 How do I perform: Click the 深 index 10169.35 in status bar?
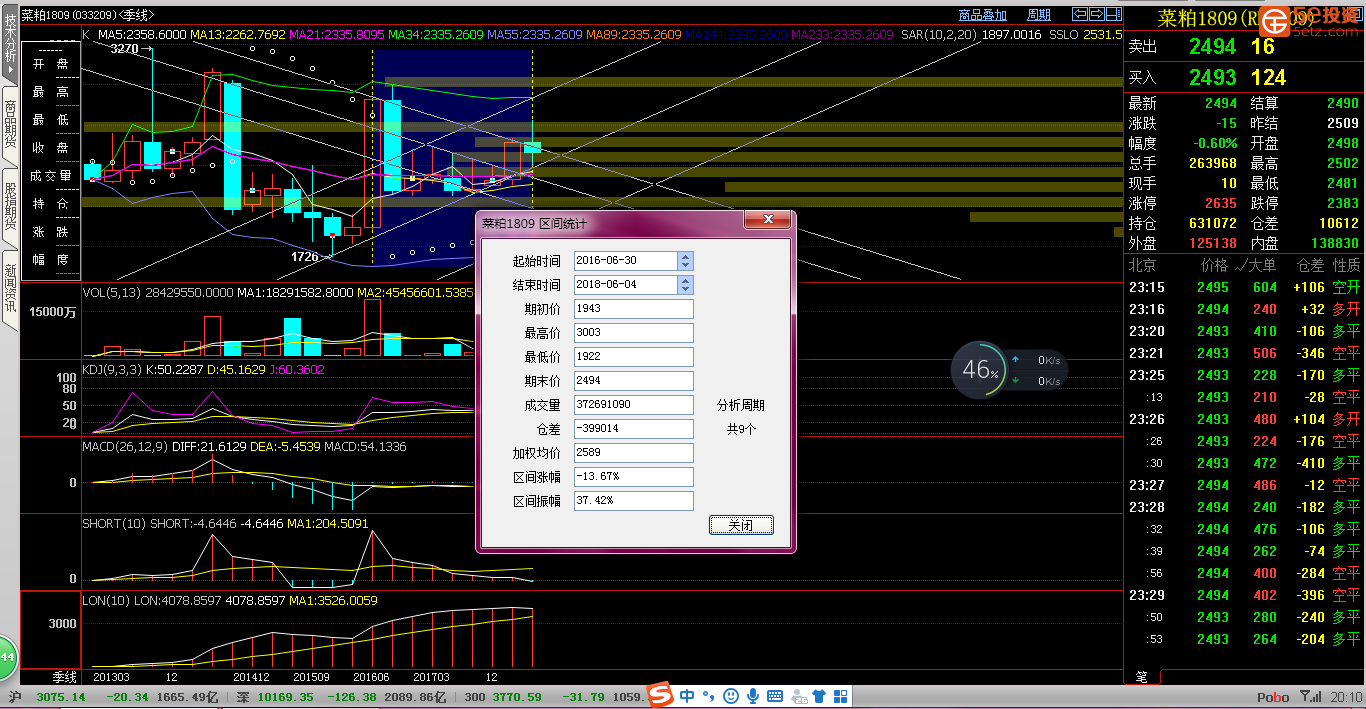click(285, 697)
